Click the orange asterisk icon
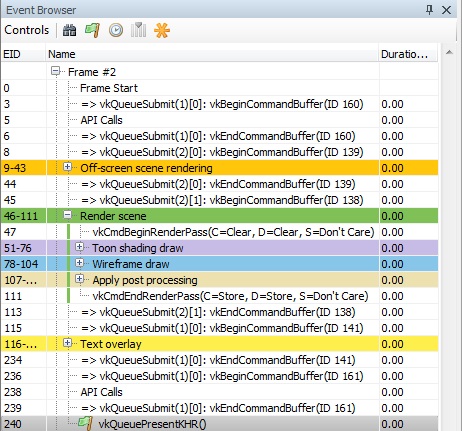This screenshot has height=431, width=462. pos(162,30)
